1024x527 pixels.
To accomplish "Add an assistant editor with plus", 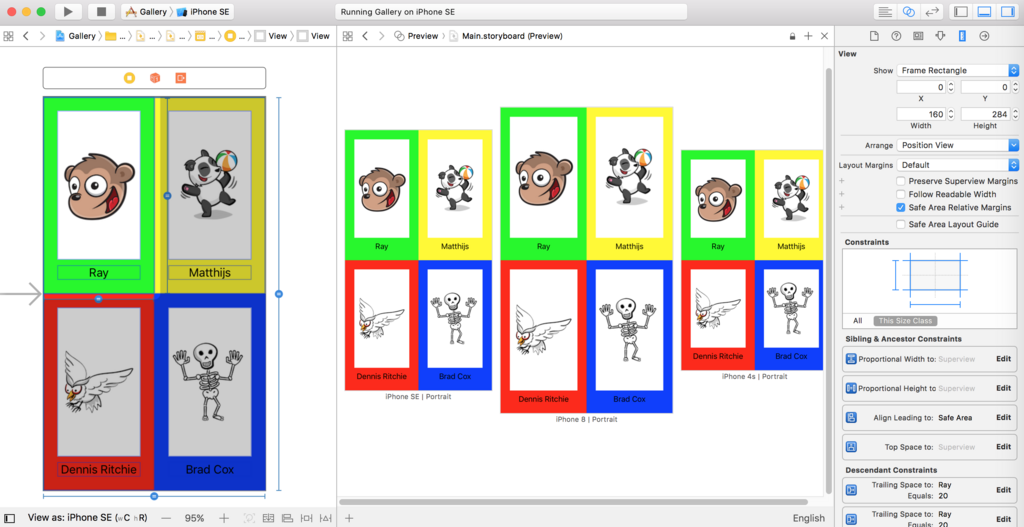I will [x=808, y=36].
